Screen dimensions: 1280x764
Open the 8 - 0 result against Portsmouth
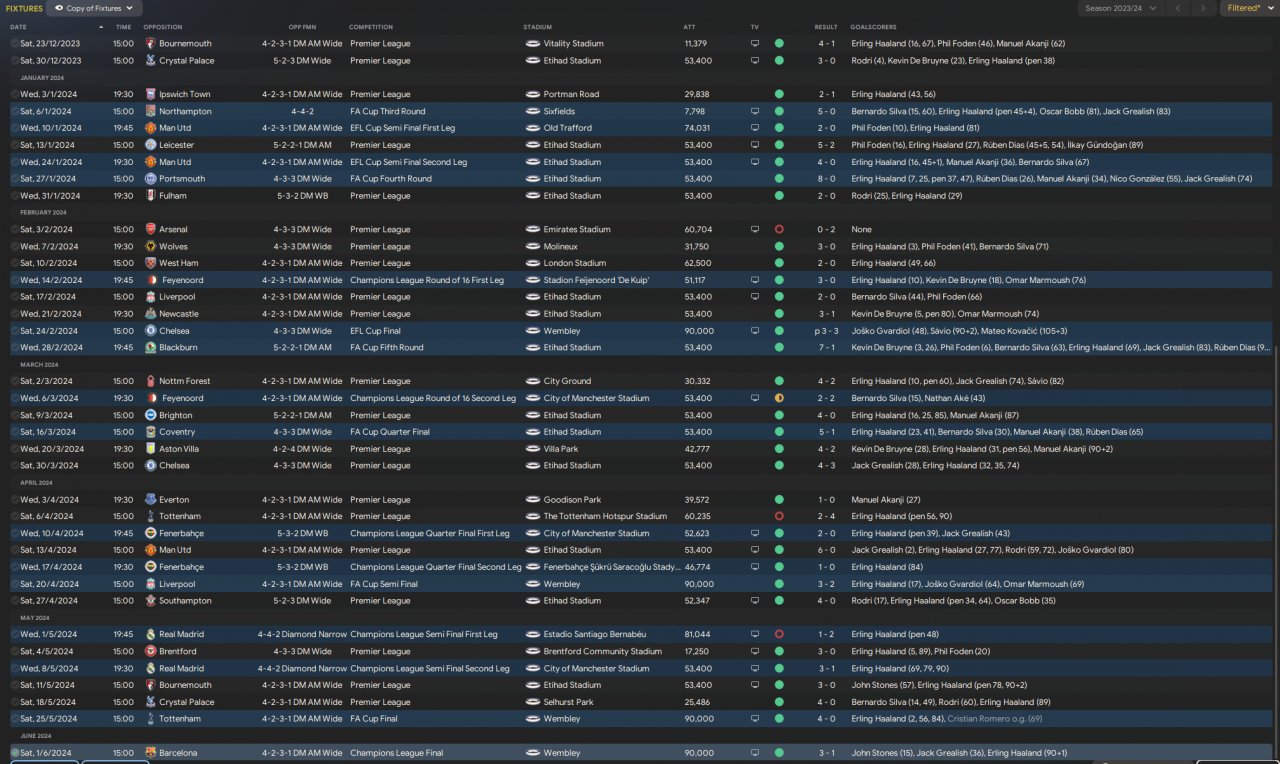pos(826,179)
